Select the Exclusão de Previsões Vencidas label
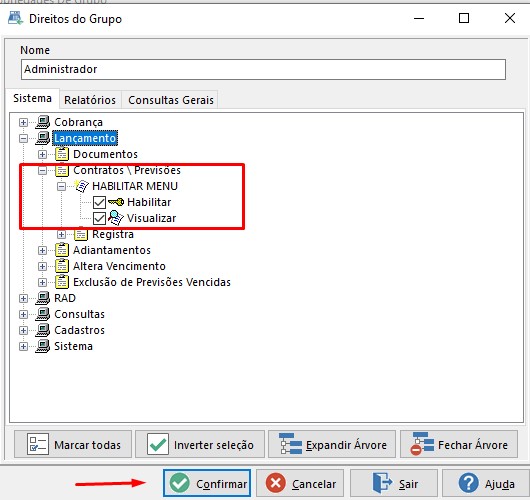The height and width of the screenshot is (500, 530). click(x=152, y=282)
